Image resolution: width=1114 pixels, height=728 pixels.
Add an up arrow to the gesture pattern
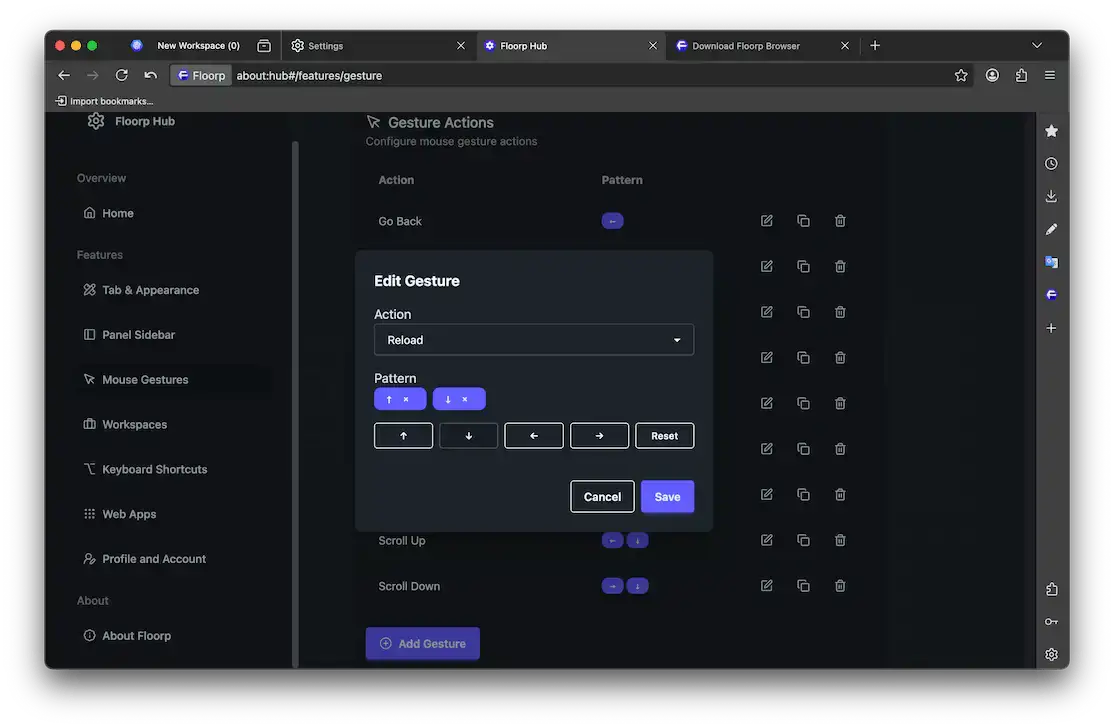point(403,435)
